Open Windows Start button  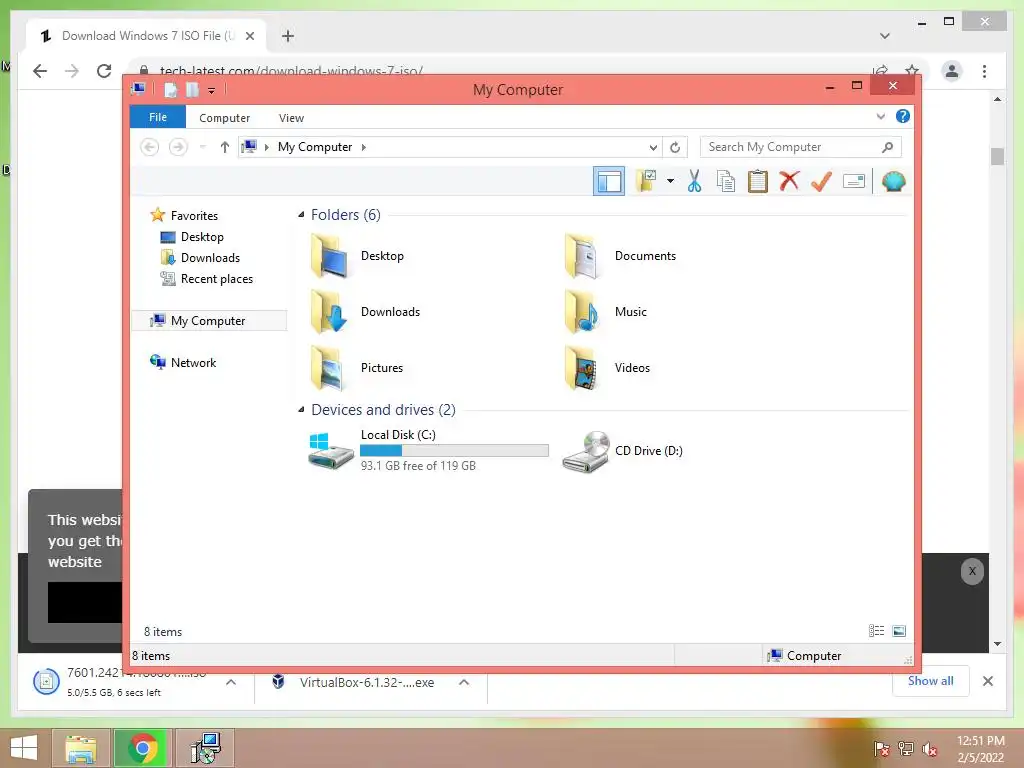click(x=24, y=748)
